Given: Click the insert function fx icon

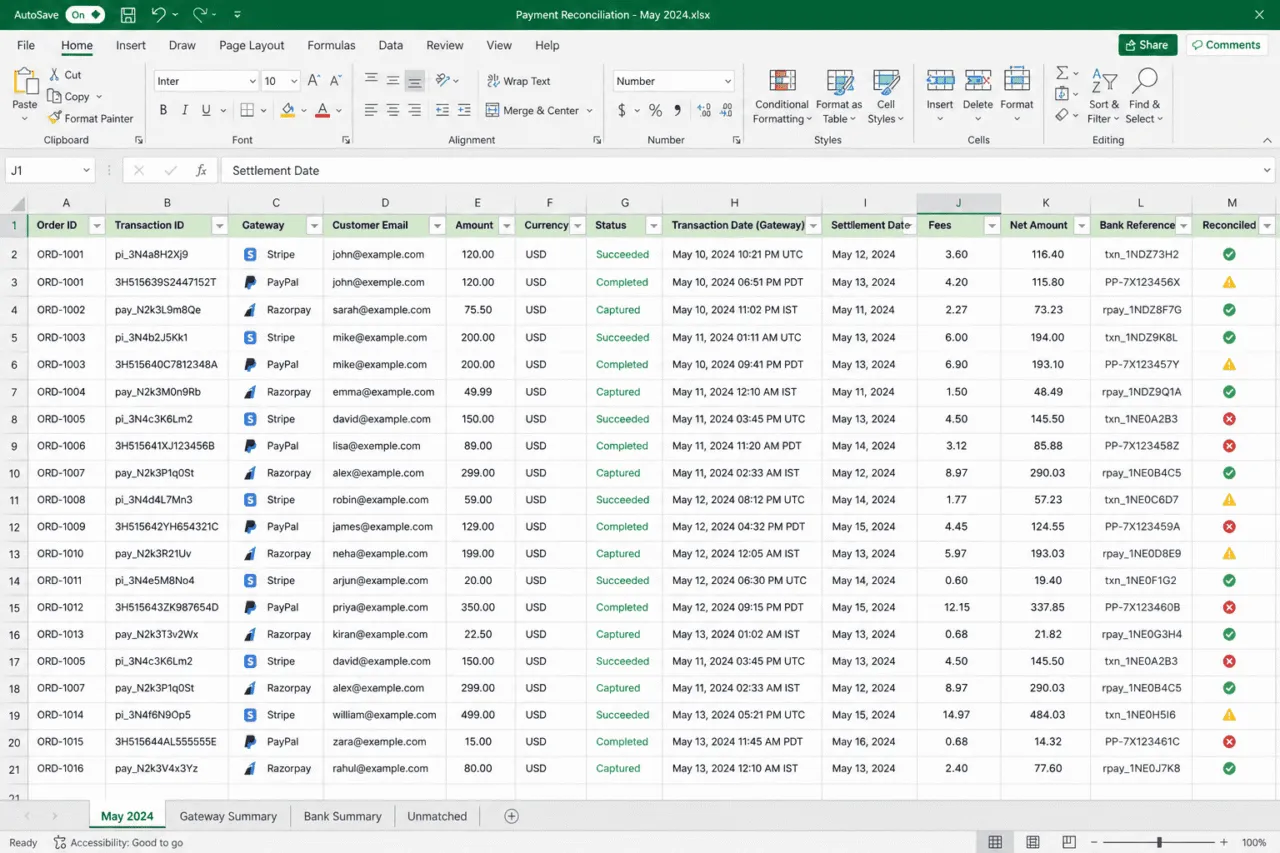Looking at the screenshot, I should (201, 170).
